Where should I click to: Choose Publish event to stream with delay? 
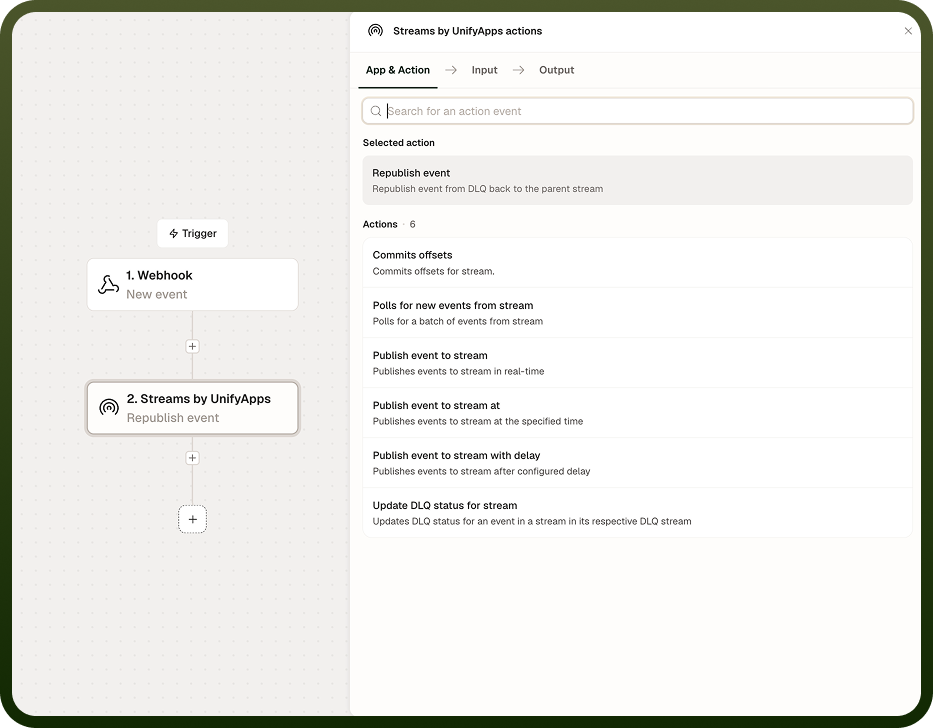point(637,463)
